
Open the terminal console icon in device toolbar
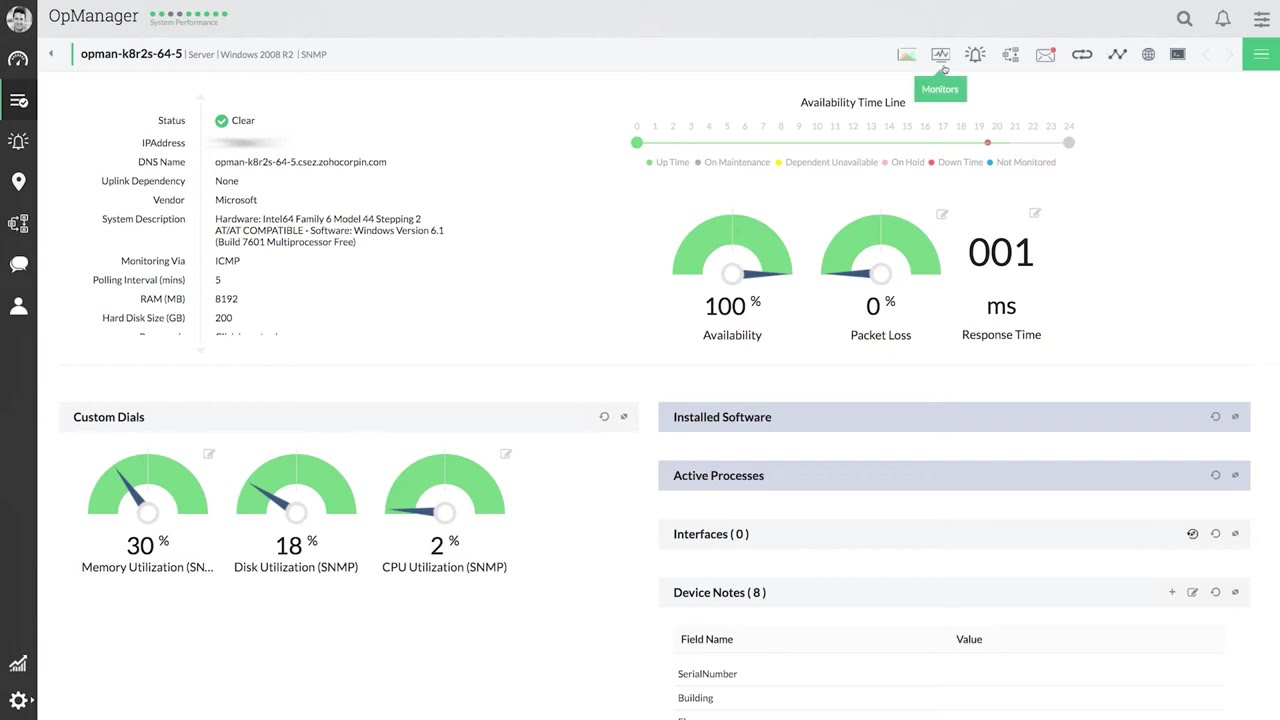point(1177,54)
